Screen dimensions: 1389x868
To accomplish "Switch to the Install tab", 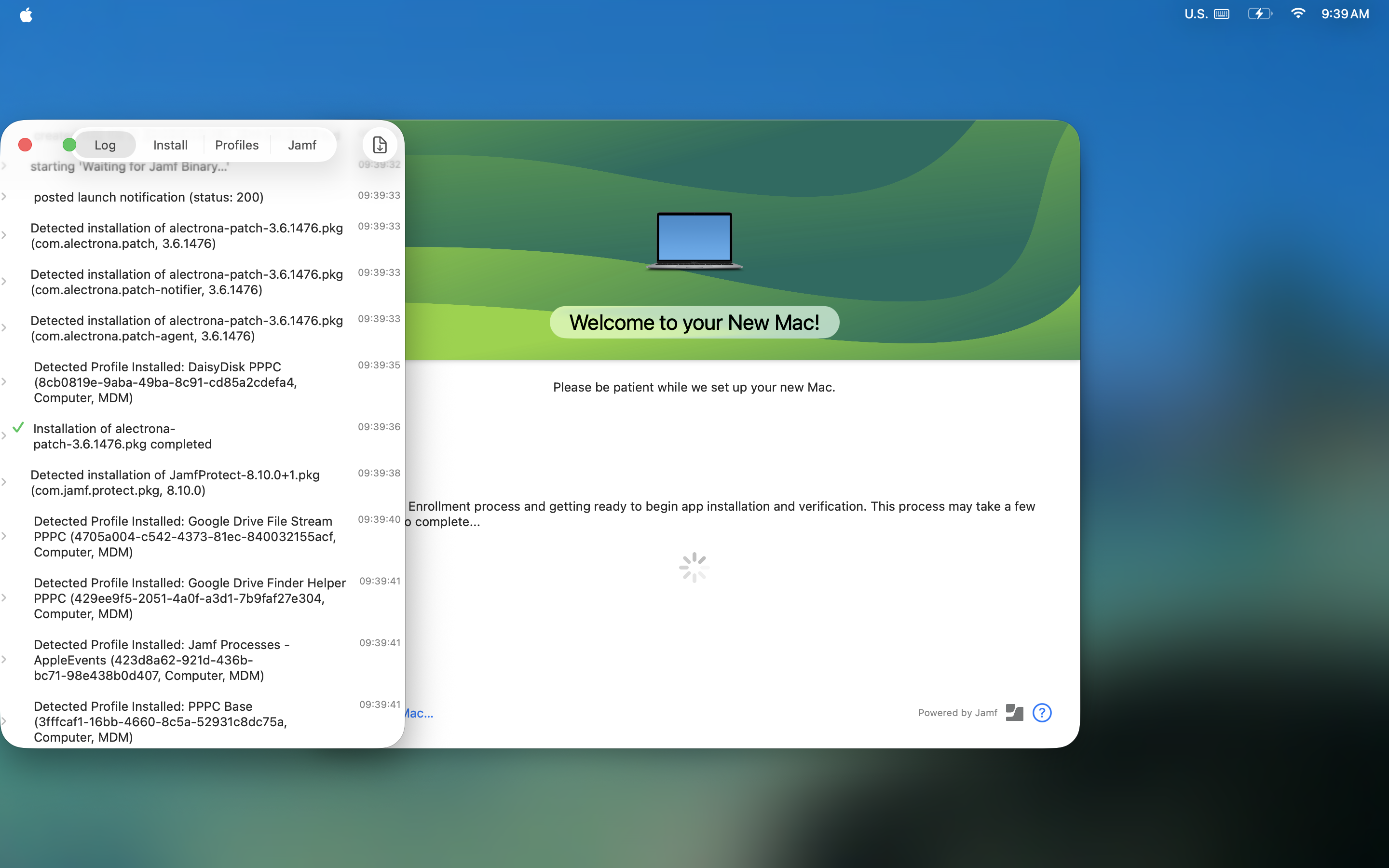I will (x=170, y=145).
